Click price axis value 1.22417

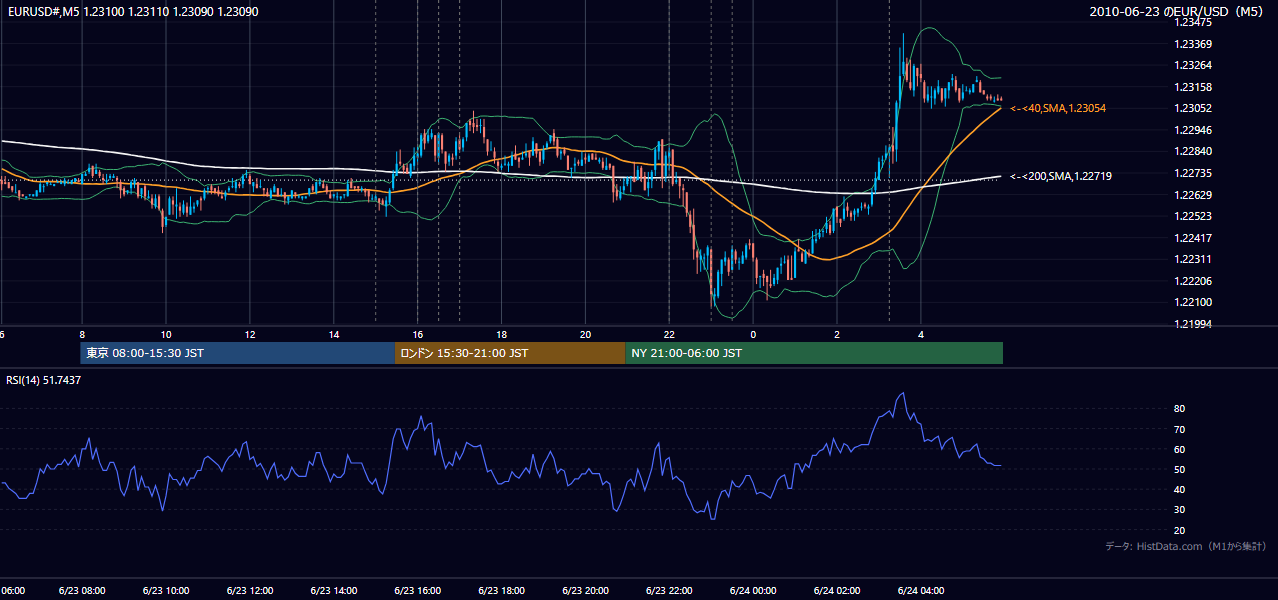coord(1193,238)
